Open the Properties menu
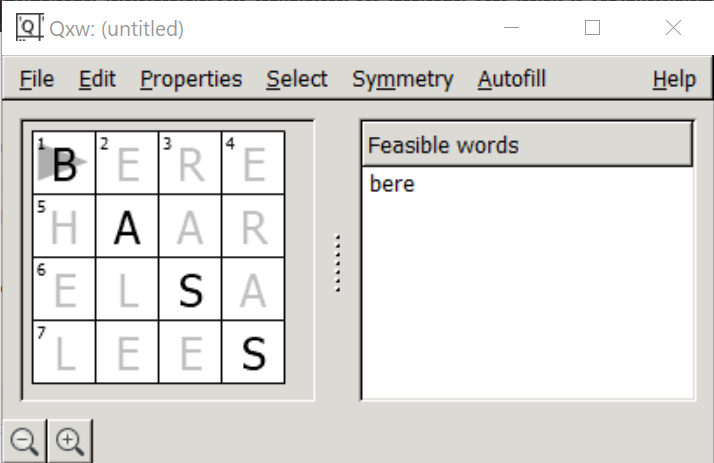The height and width of the screenshot is (463, 714). click(x=191, y=79)
